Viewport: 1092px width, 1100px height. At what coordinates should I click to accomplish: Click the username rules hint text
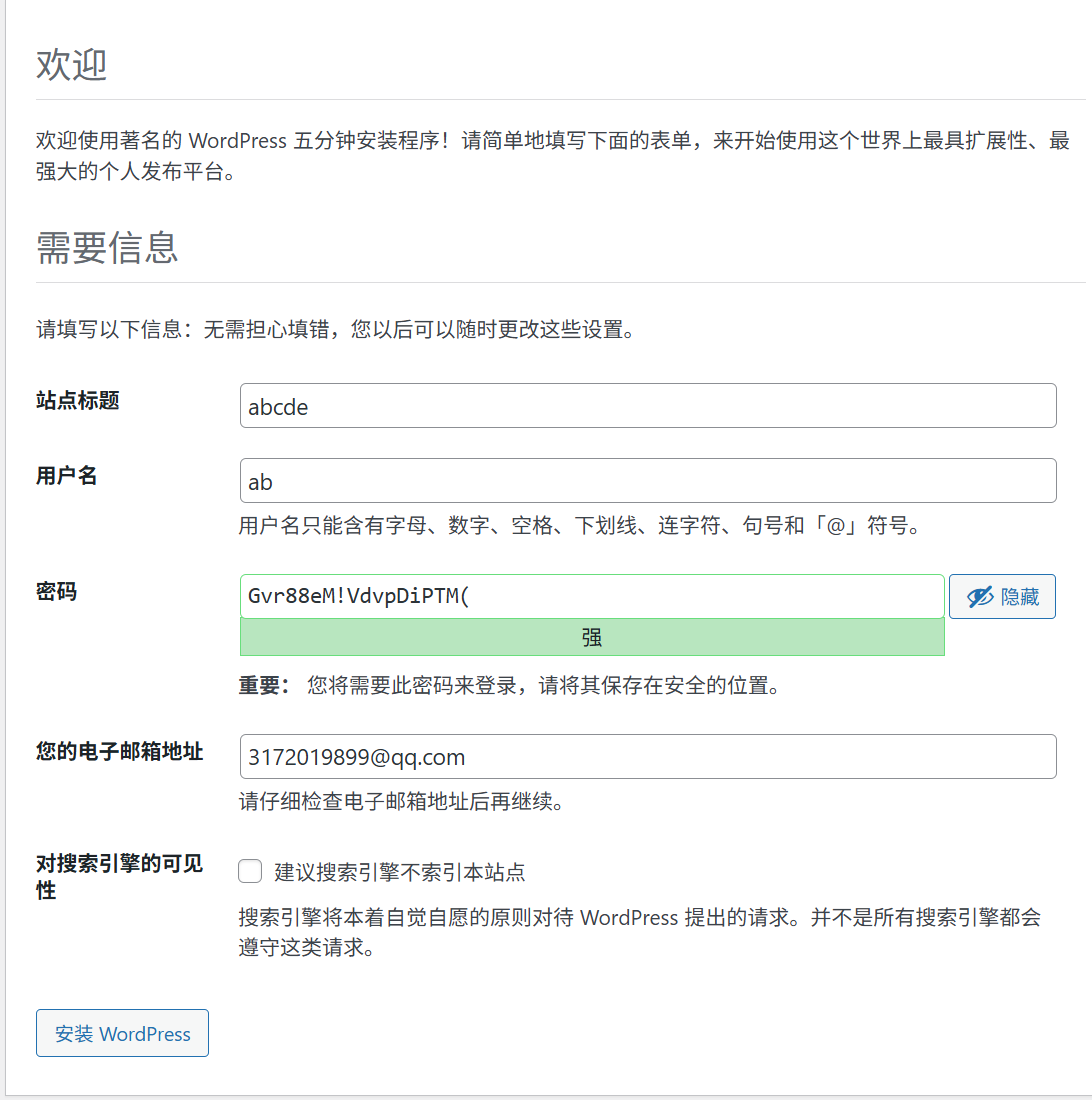(x=580, y=525)
